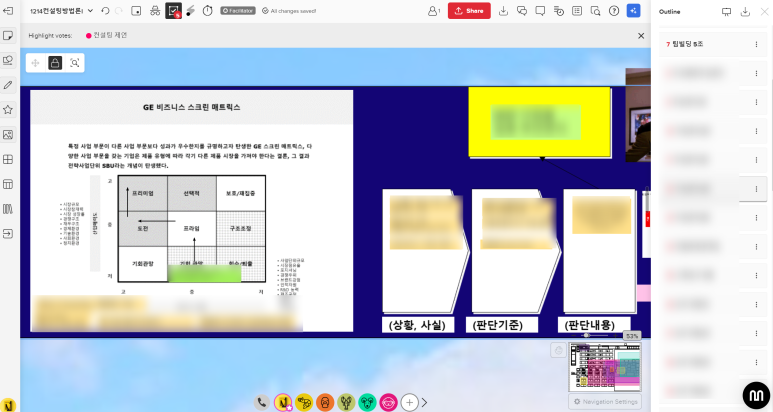Click the plus invite circle button
The width and height of the screenshot is (773, 412).
pyautogui.click(x=409, y=403)
